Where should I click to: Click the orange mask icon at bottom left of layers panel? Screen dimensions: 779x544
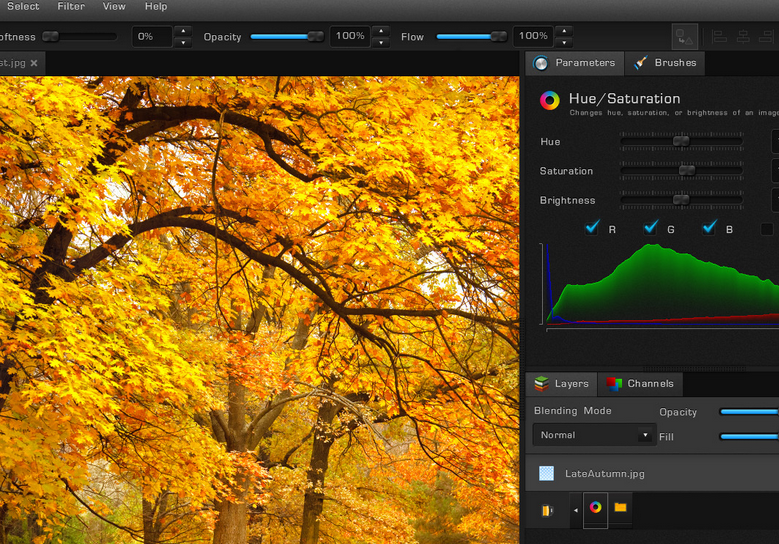(x=547, y=511)
